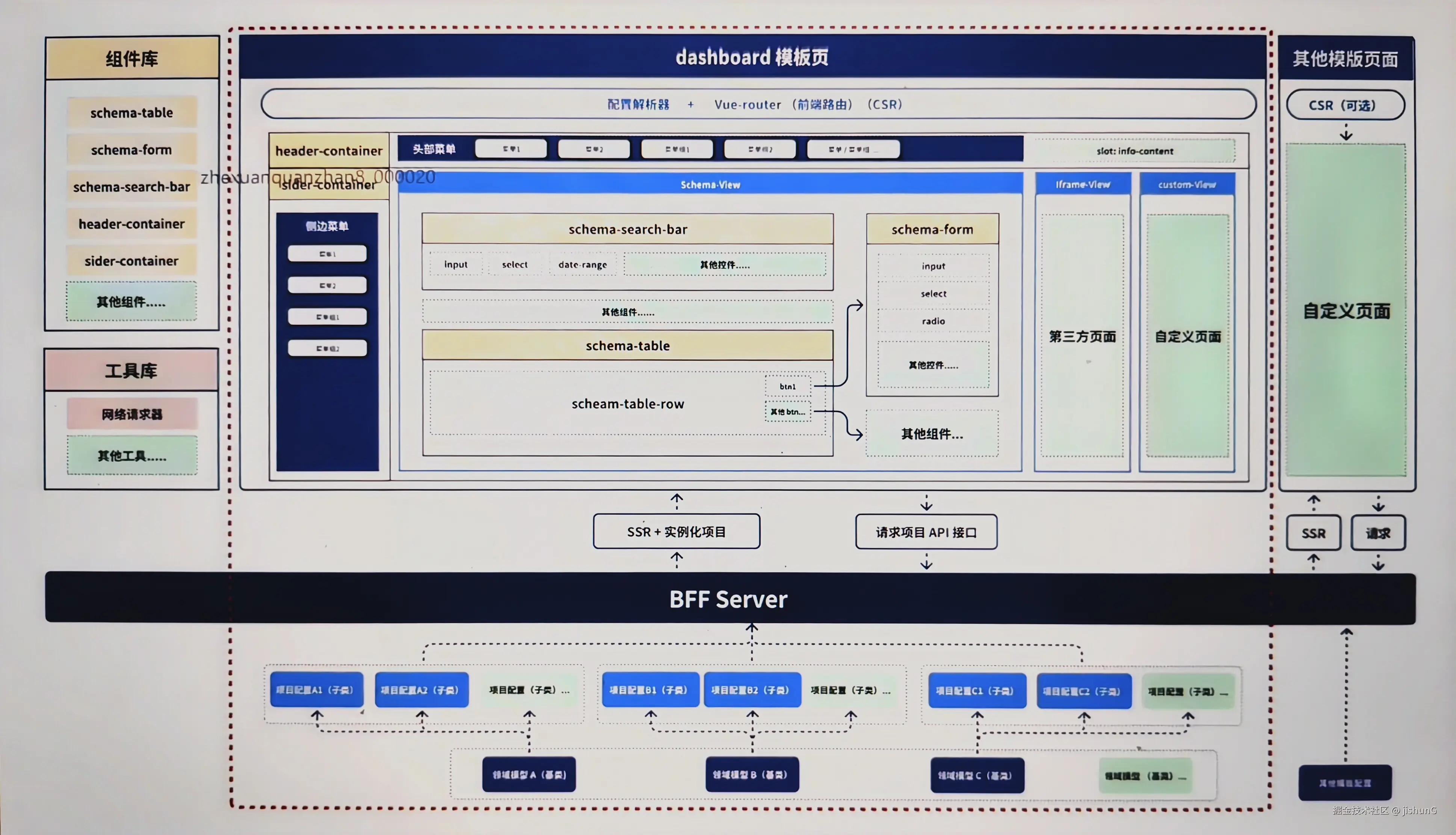1456x835 pixels.
Task: Click the 请求项目 API 接口 box
Action: pos(926,532)
